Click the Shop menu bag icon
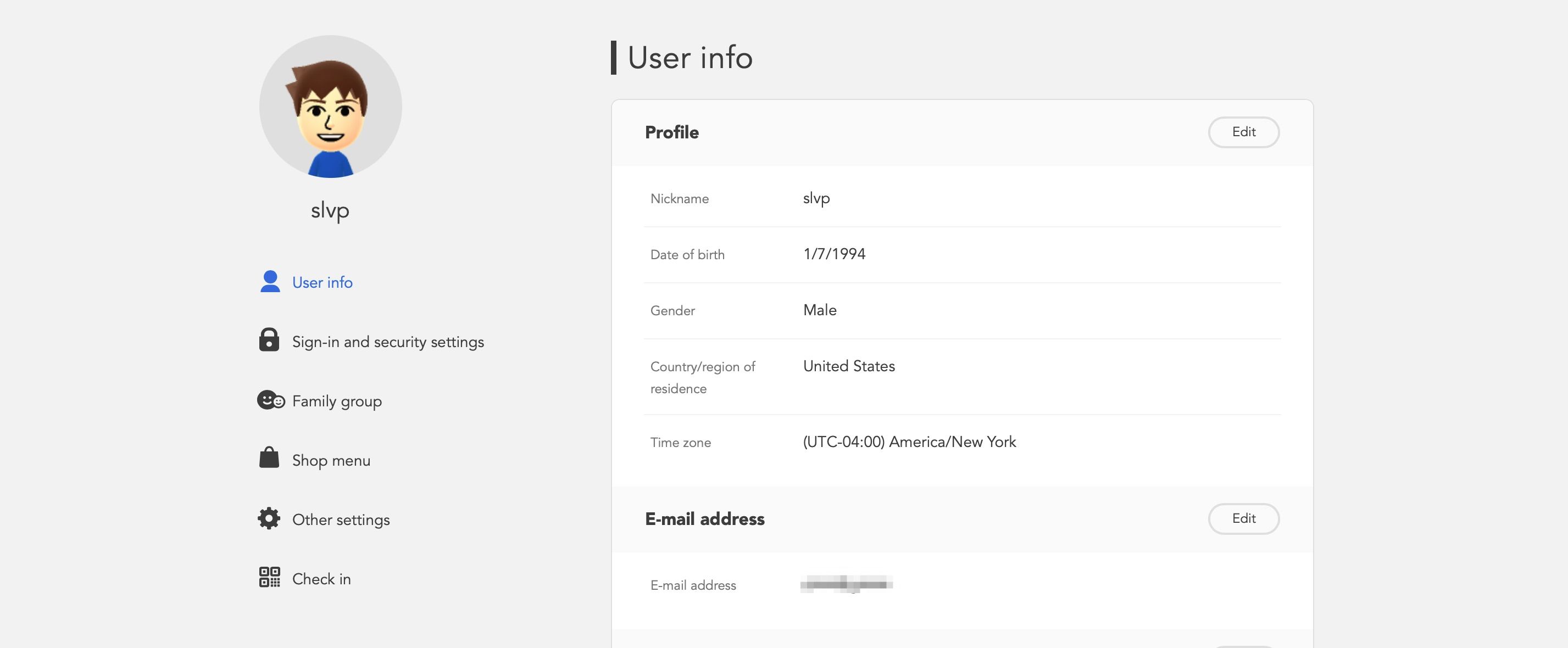The width and height of the screenshot is (1568, 648). click(269, 458)
